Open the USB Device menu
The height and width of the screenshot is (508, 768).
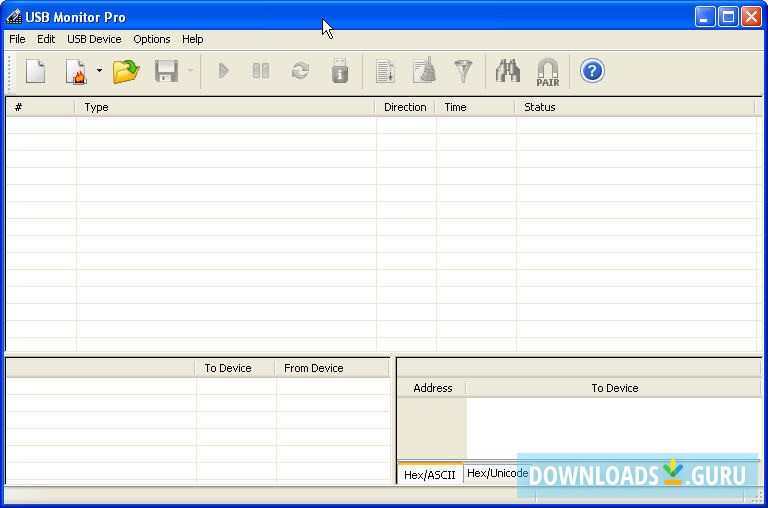pos(94,39)
